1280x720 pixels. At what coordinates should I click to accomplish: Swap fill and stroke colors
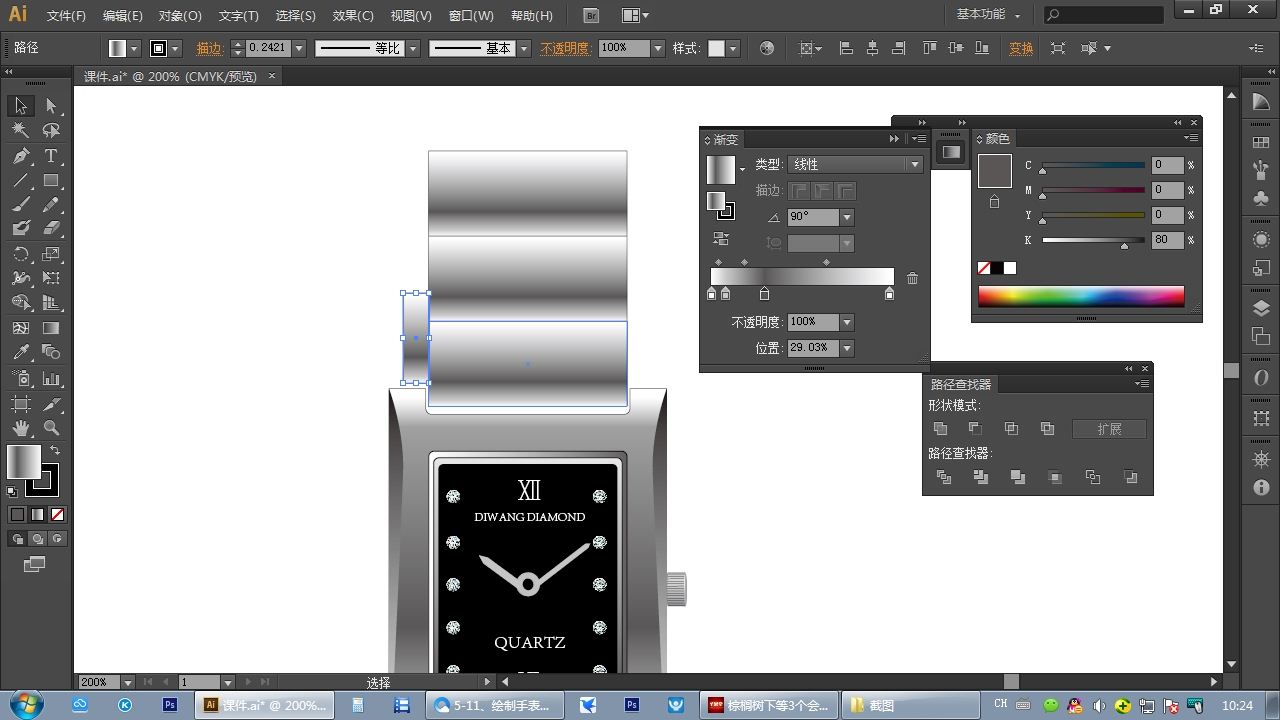(x=55, y=451)
